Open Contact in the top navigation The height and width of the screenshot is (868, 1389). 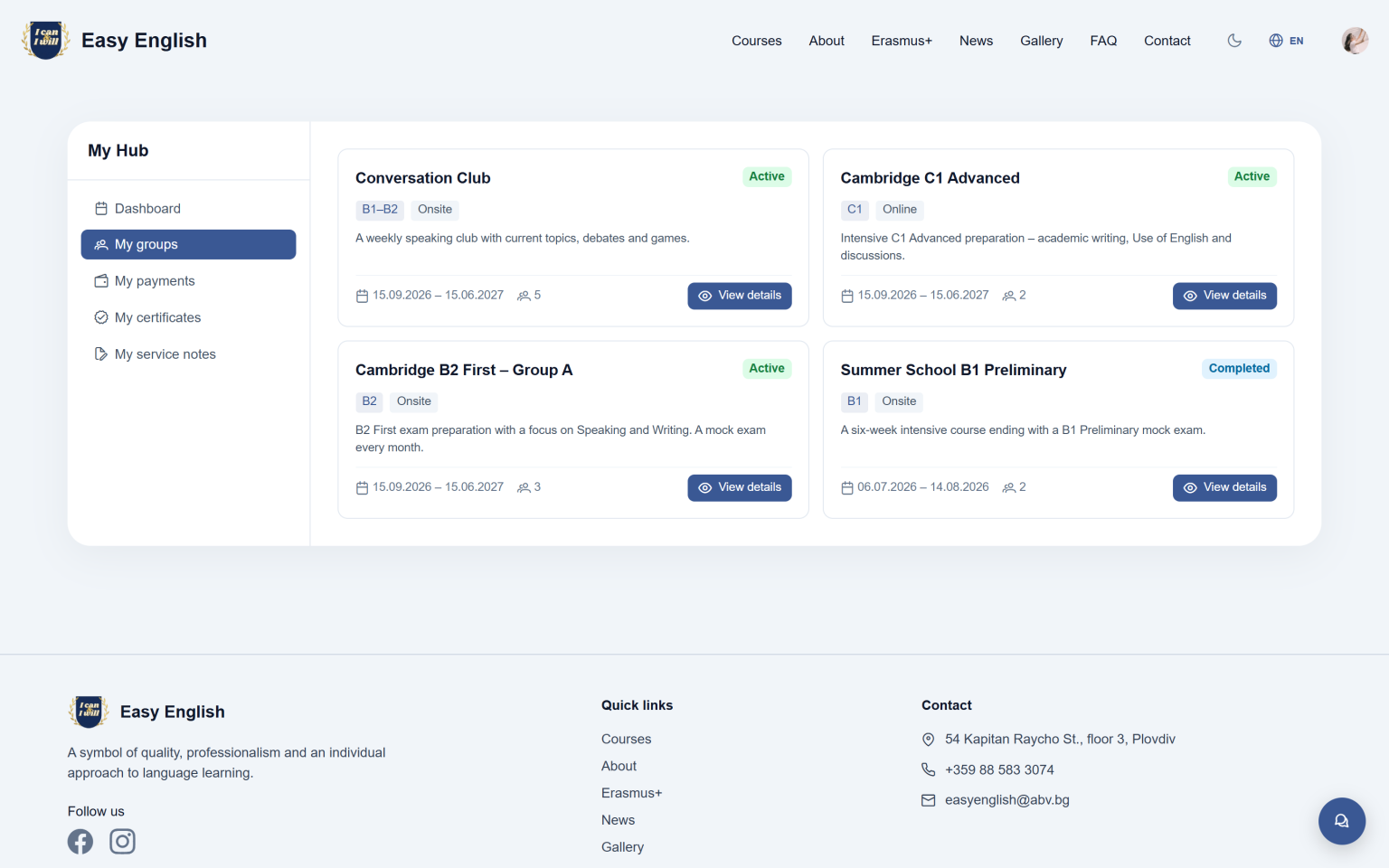coord(1167,41)
